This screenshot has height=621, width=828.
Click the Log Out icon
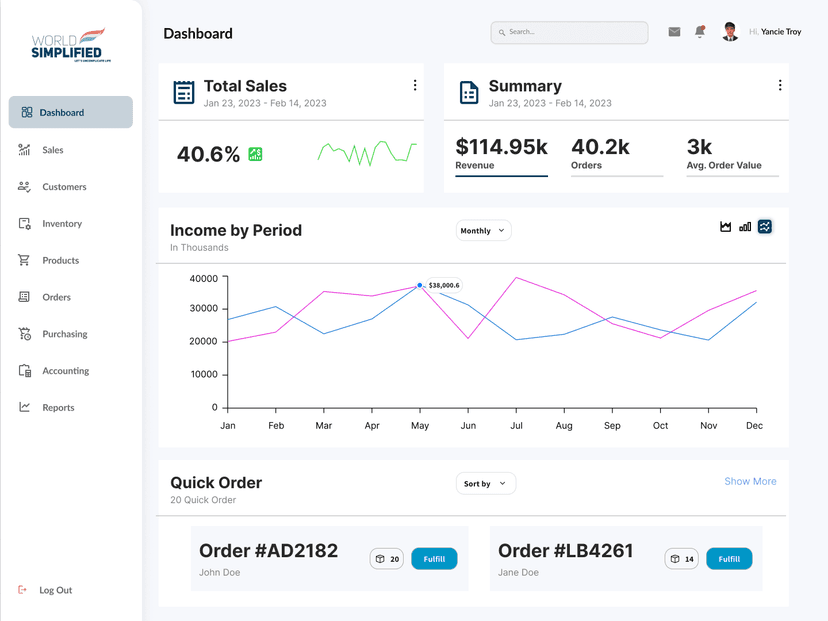23,590
